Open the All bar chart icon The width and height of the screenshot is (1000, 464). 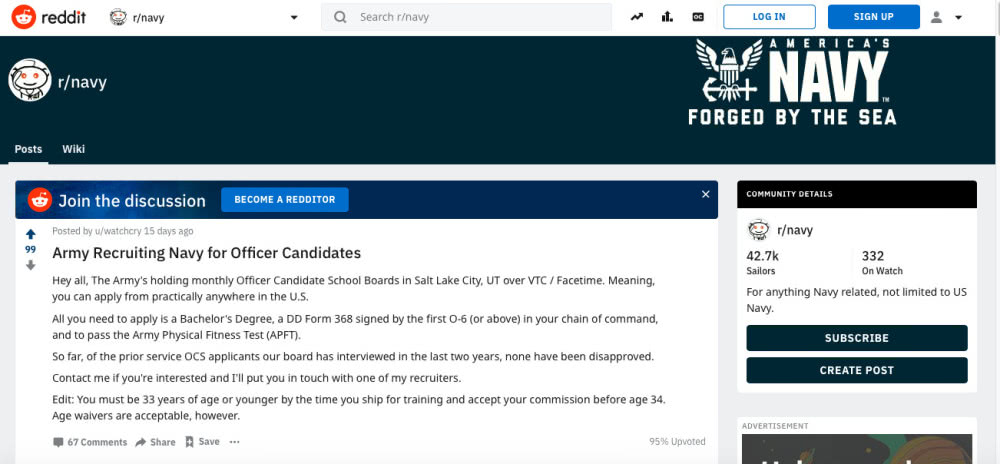[667, 17]
